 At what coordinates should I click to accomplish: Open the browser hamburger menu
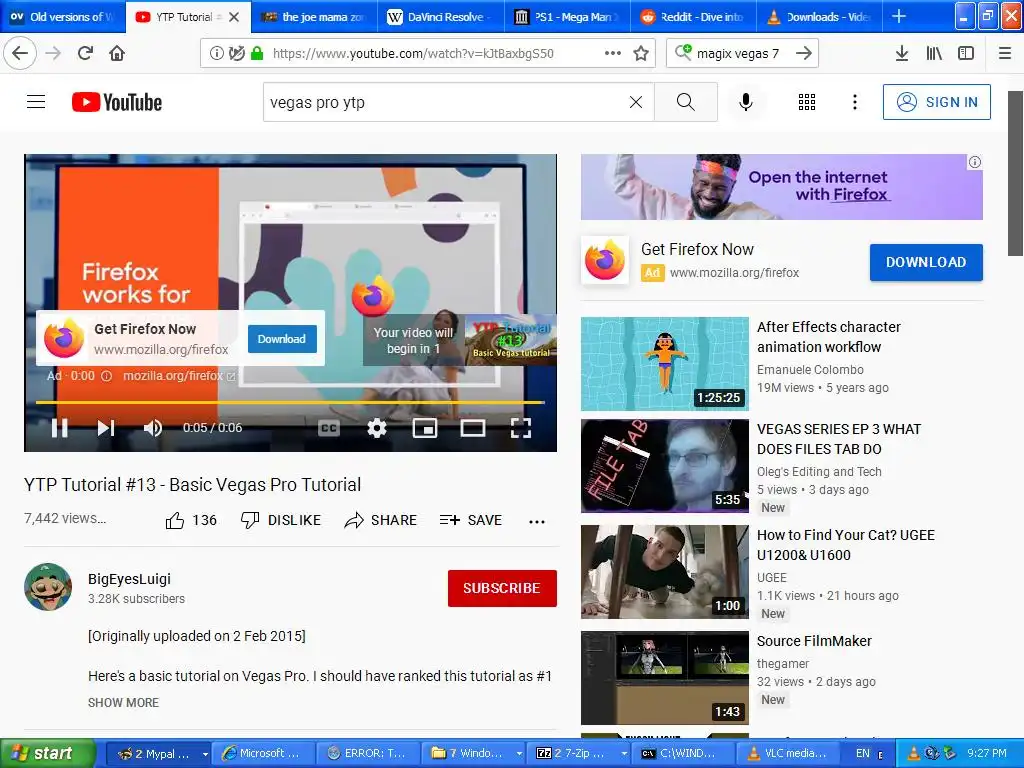1005,53
